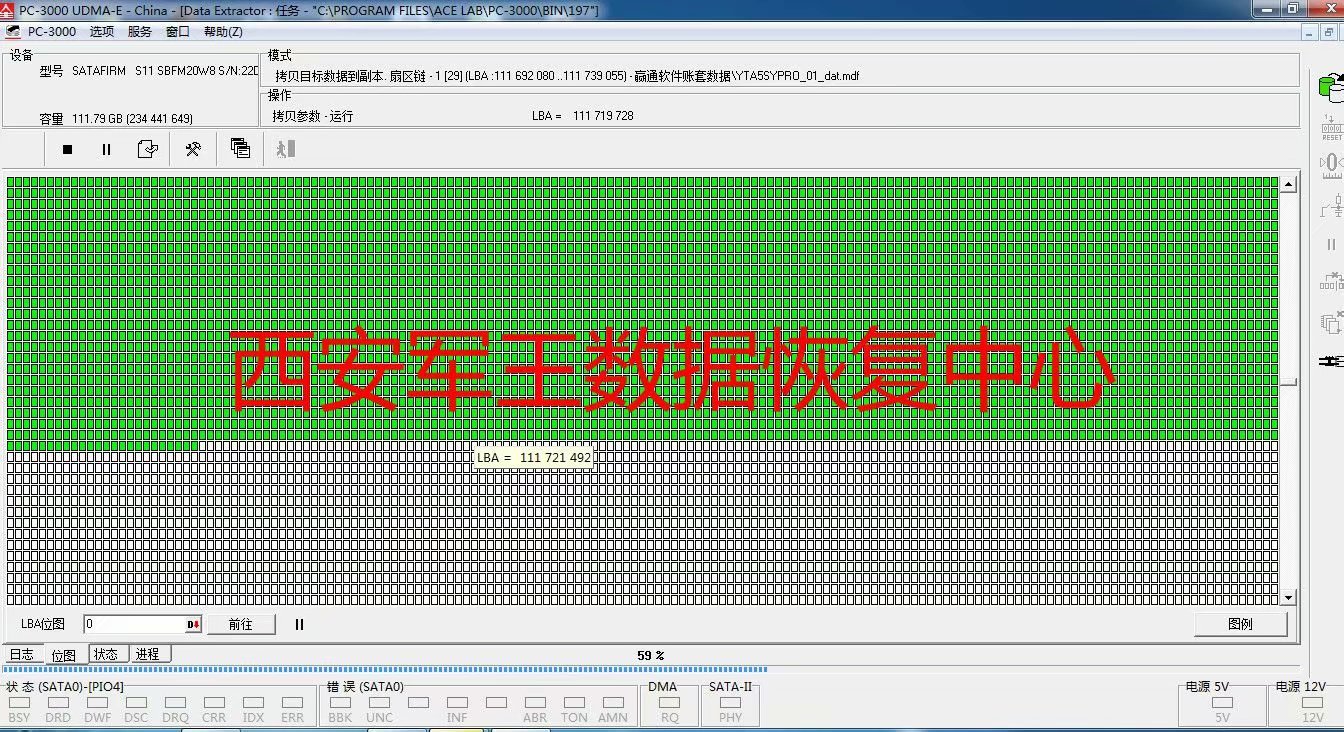The height and width of the screenshot is (732, 1344).
Task: Open the 图例 legend button
Action: click(x=1240, y=624)
